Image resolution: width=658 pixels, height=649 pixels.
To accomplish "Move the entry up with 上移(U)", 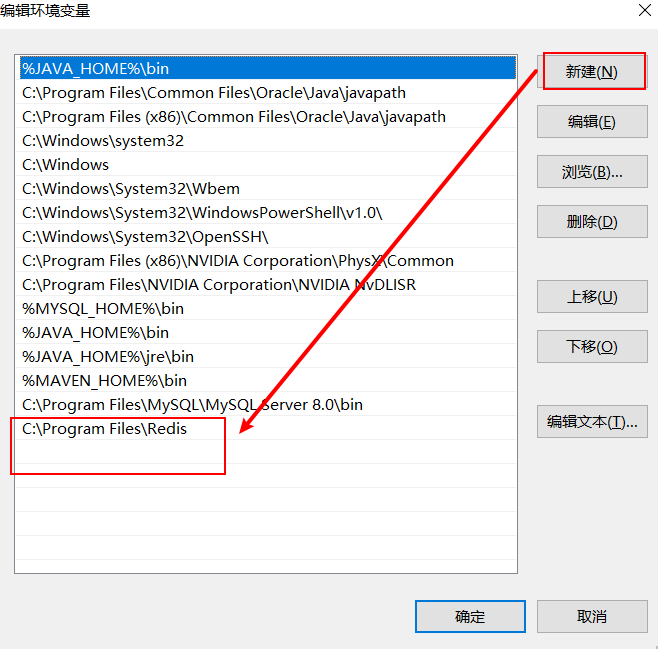I will [592, 297].
